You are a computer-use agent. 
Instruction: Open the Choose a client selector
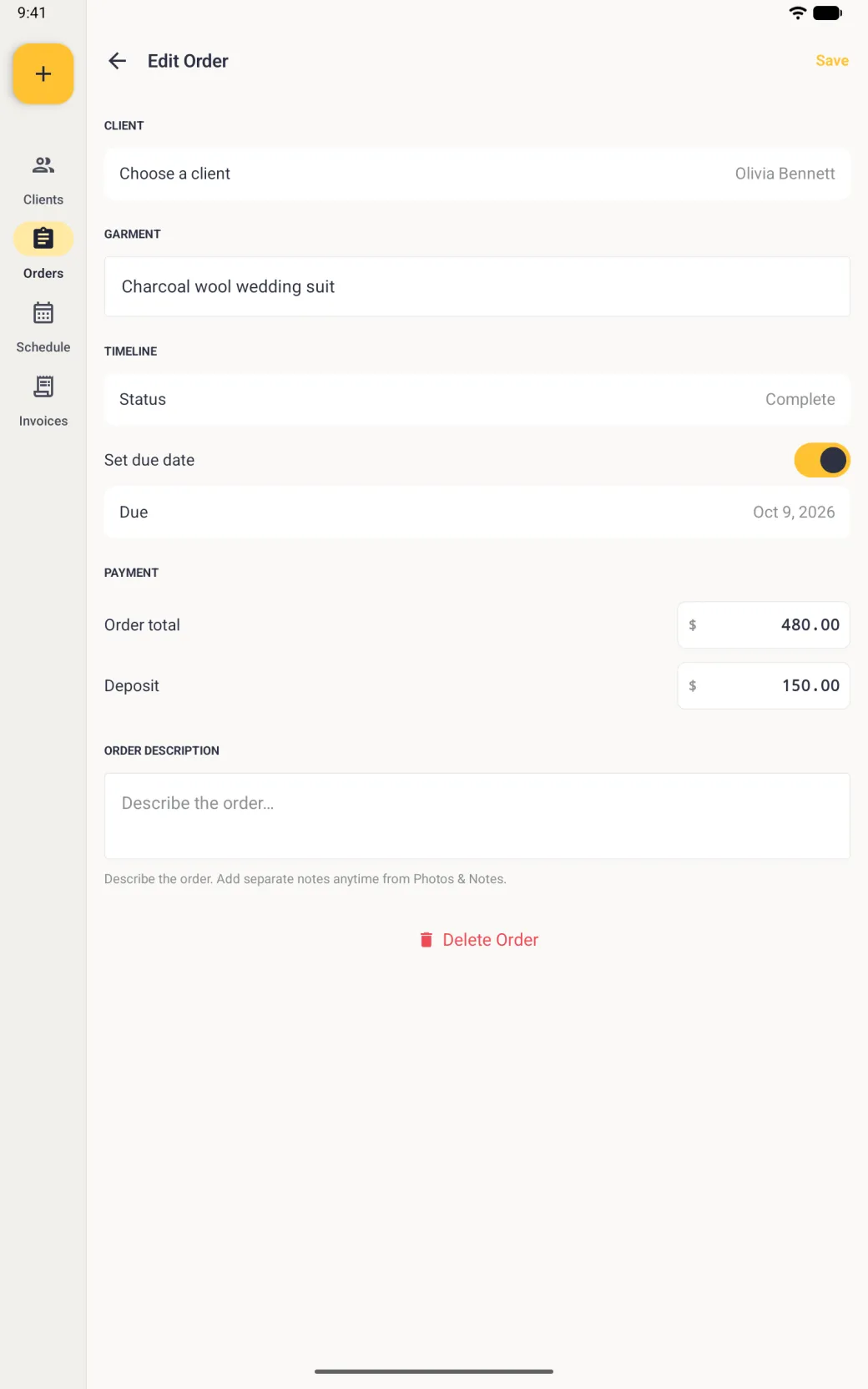click(477, 174)
